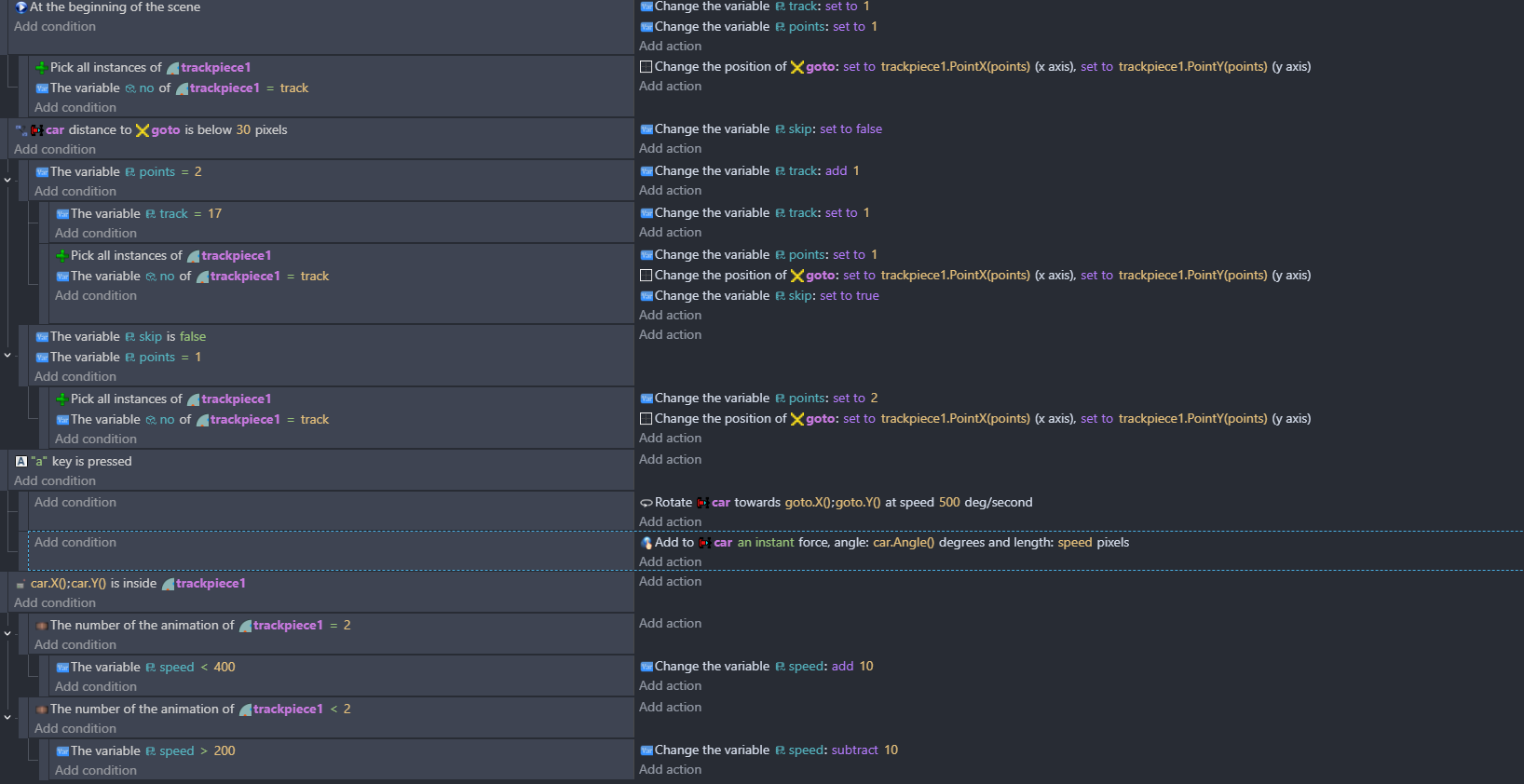
Task: Click the scene start icon in first condition
Action: click(20, 7)
